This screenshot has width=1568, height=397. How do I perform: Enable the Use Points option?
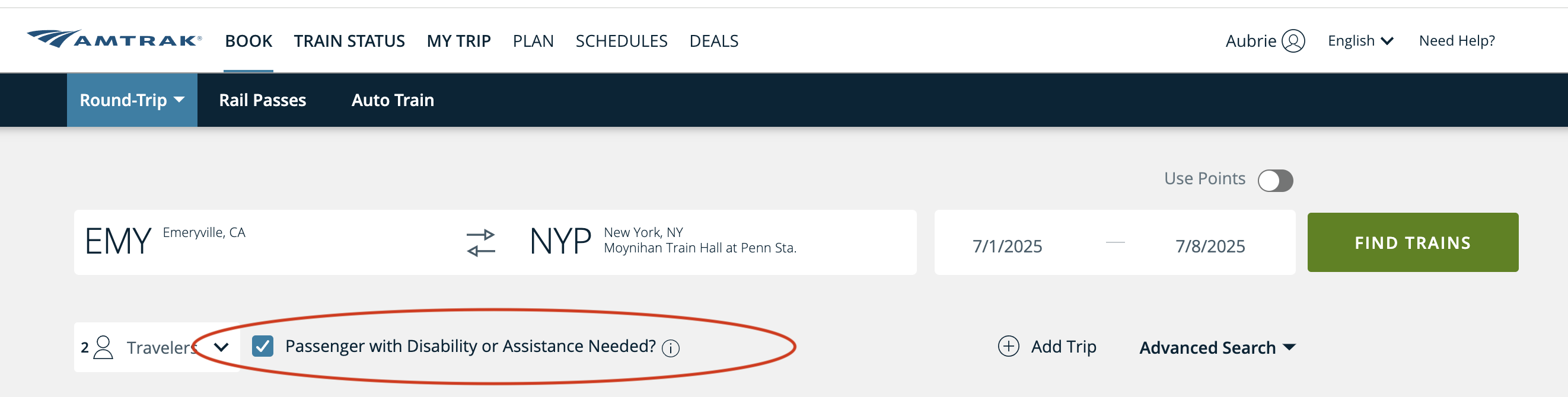(1276, 180)
